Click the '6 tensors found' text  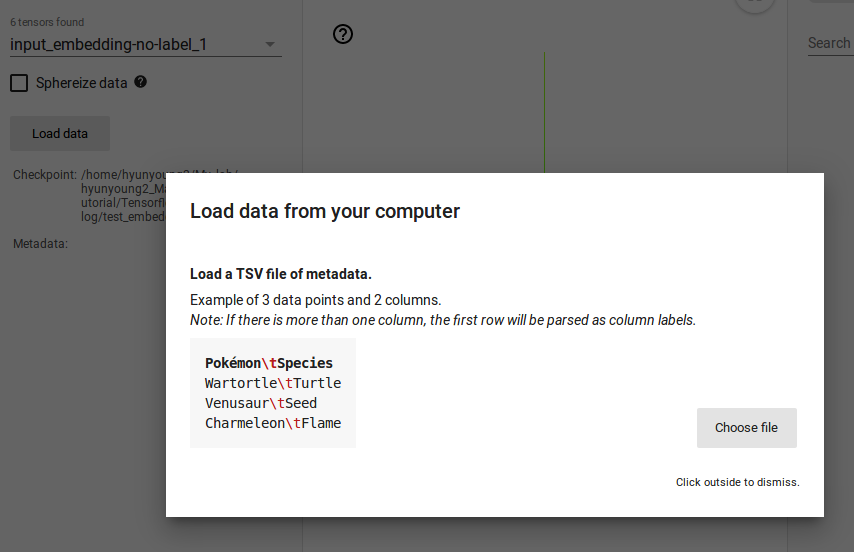(x=47, y=22)
